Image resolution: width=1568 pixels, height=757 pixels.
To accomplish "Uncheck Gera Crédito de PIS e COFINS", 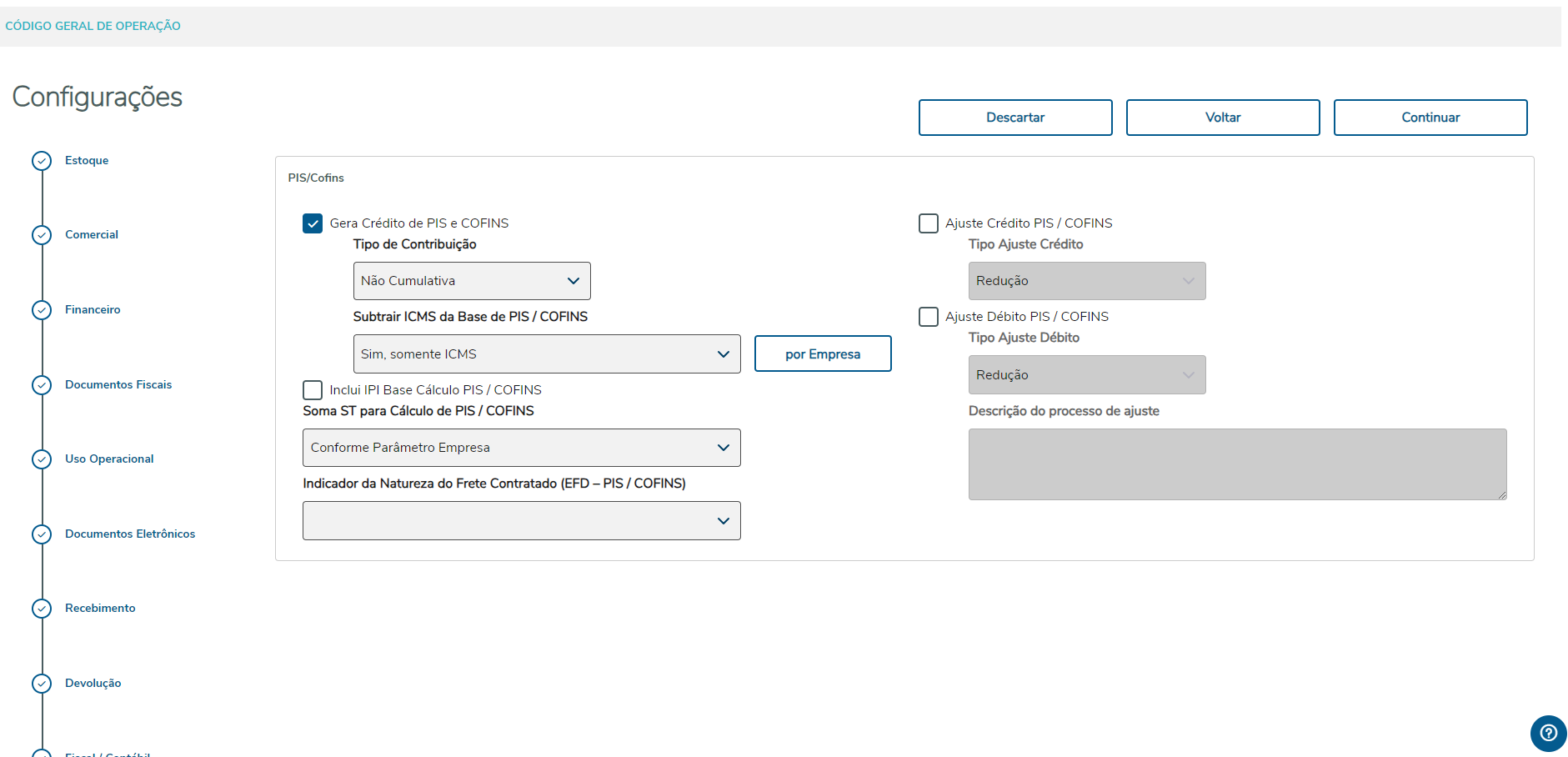I will tap(313, 223).
